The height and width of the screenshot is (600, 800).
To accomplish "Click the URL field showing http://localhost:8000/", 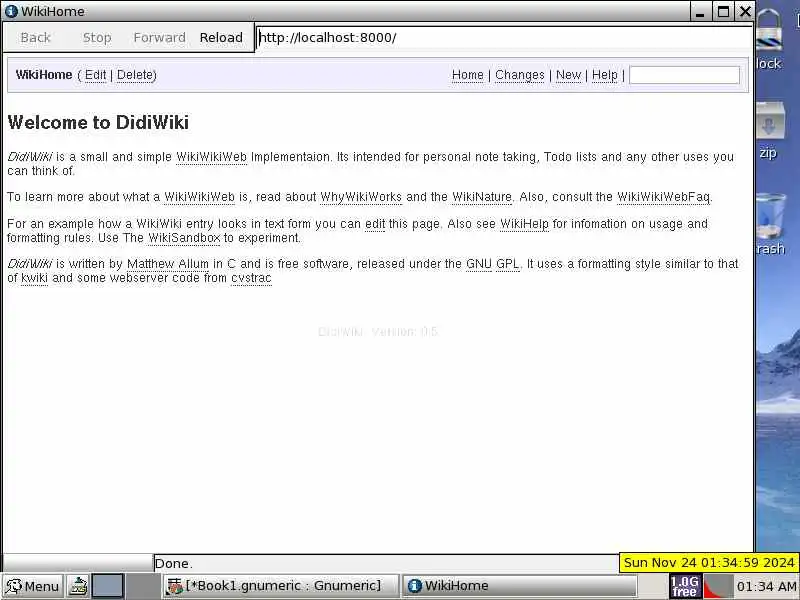I will coord(504,38).
